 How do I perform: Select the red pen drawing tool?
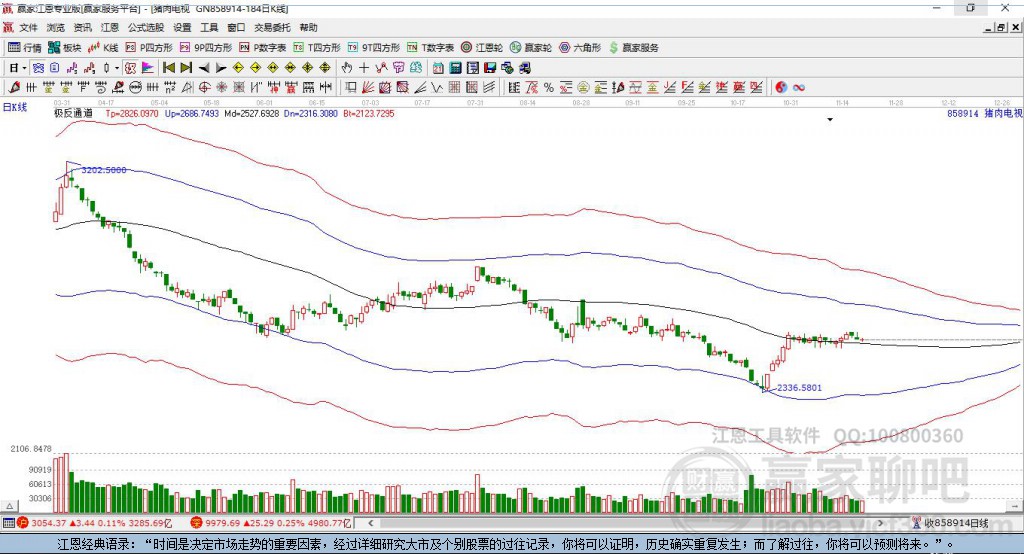tap(14, 87)
